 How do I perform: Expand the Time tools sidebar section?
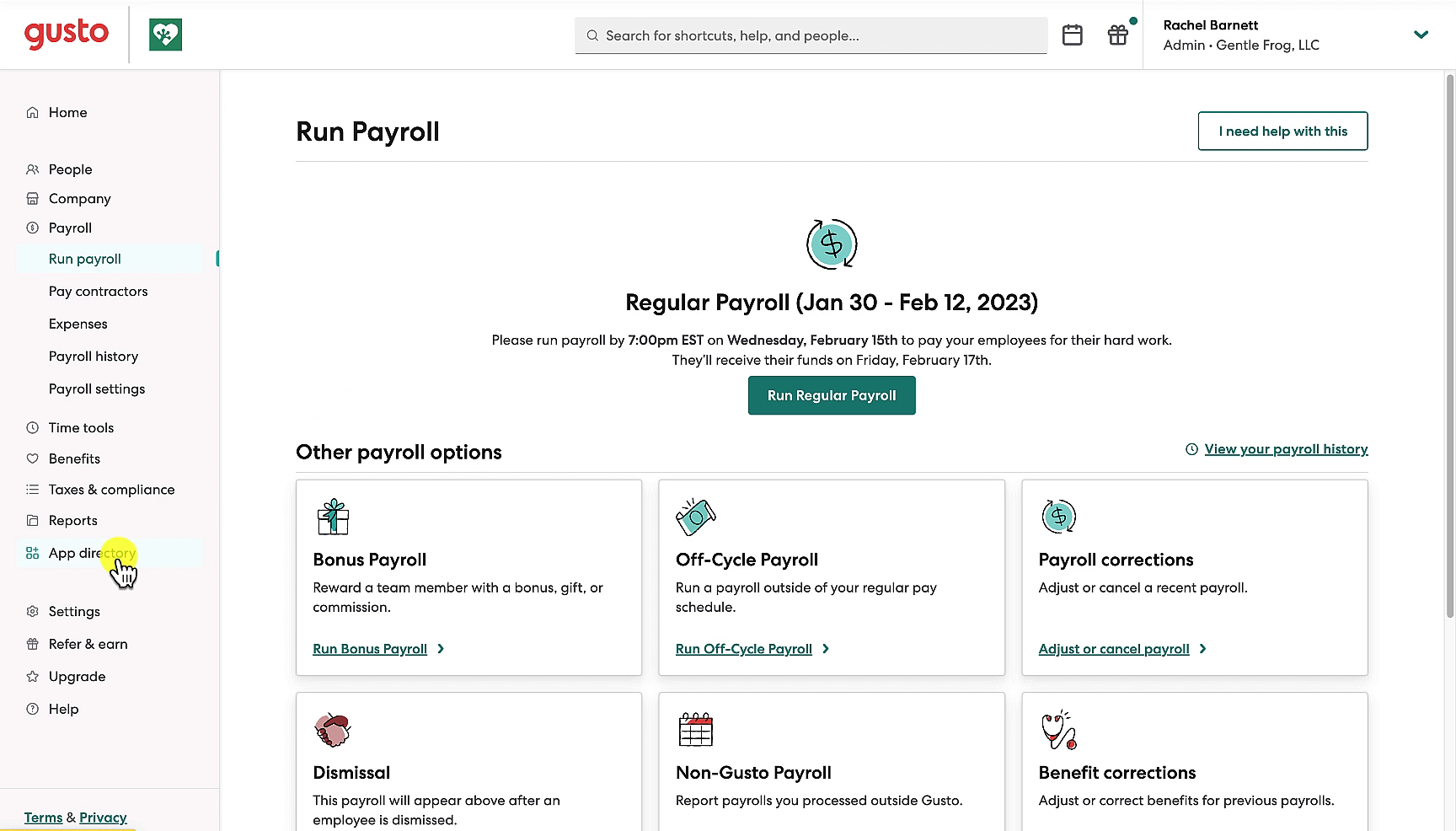81,427
